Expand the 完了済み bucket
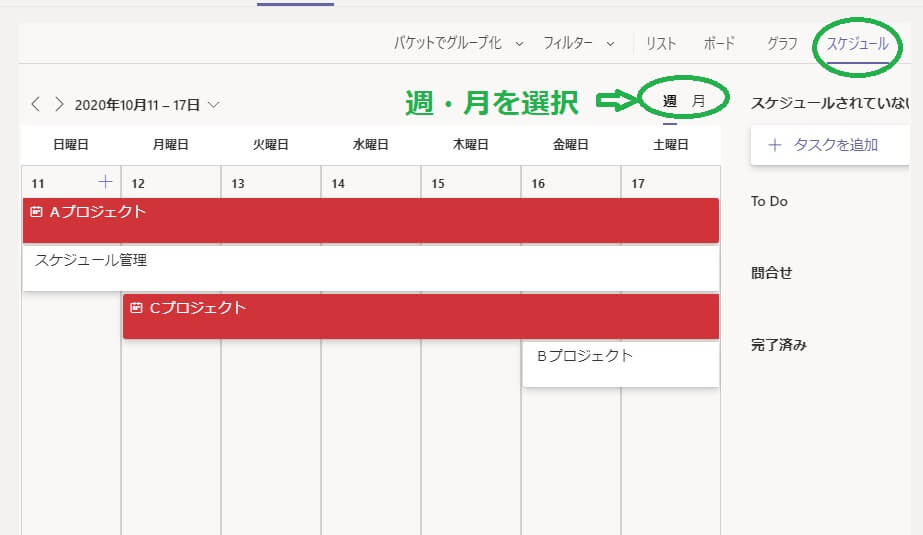923x535 pixels. click(x=778, y=345)
